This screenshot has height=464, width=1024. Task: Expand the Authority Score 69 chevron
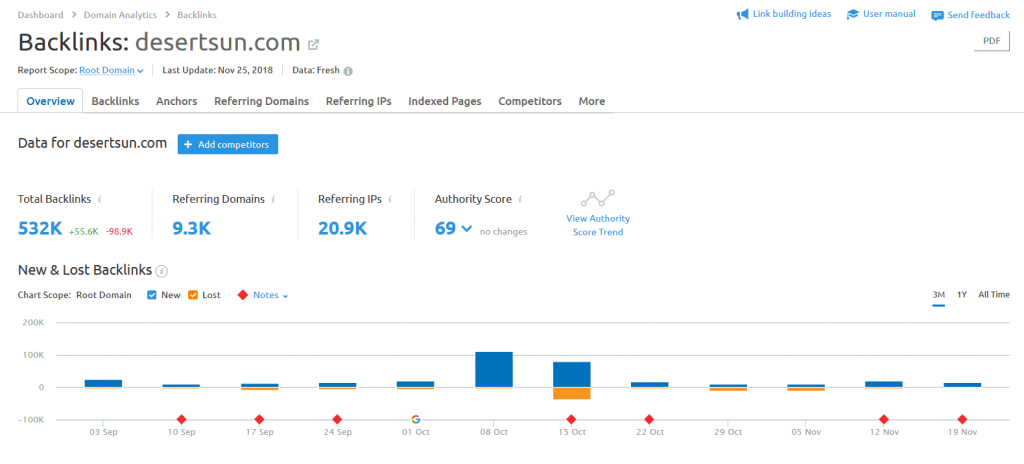click(x=466, y=229)
